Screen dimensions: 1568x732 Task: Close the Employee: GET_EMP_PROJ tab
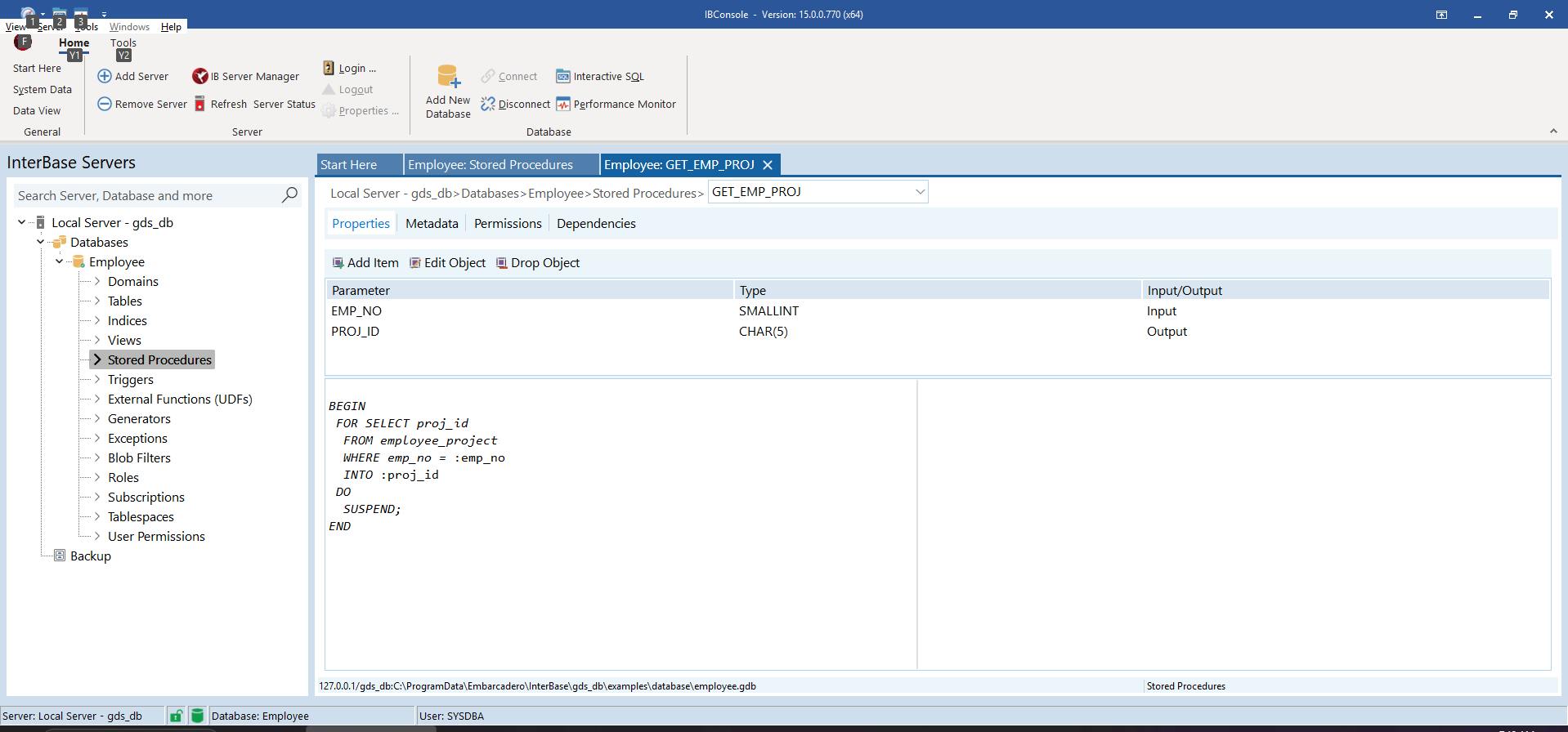768,165
